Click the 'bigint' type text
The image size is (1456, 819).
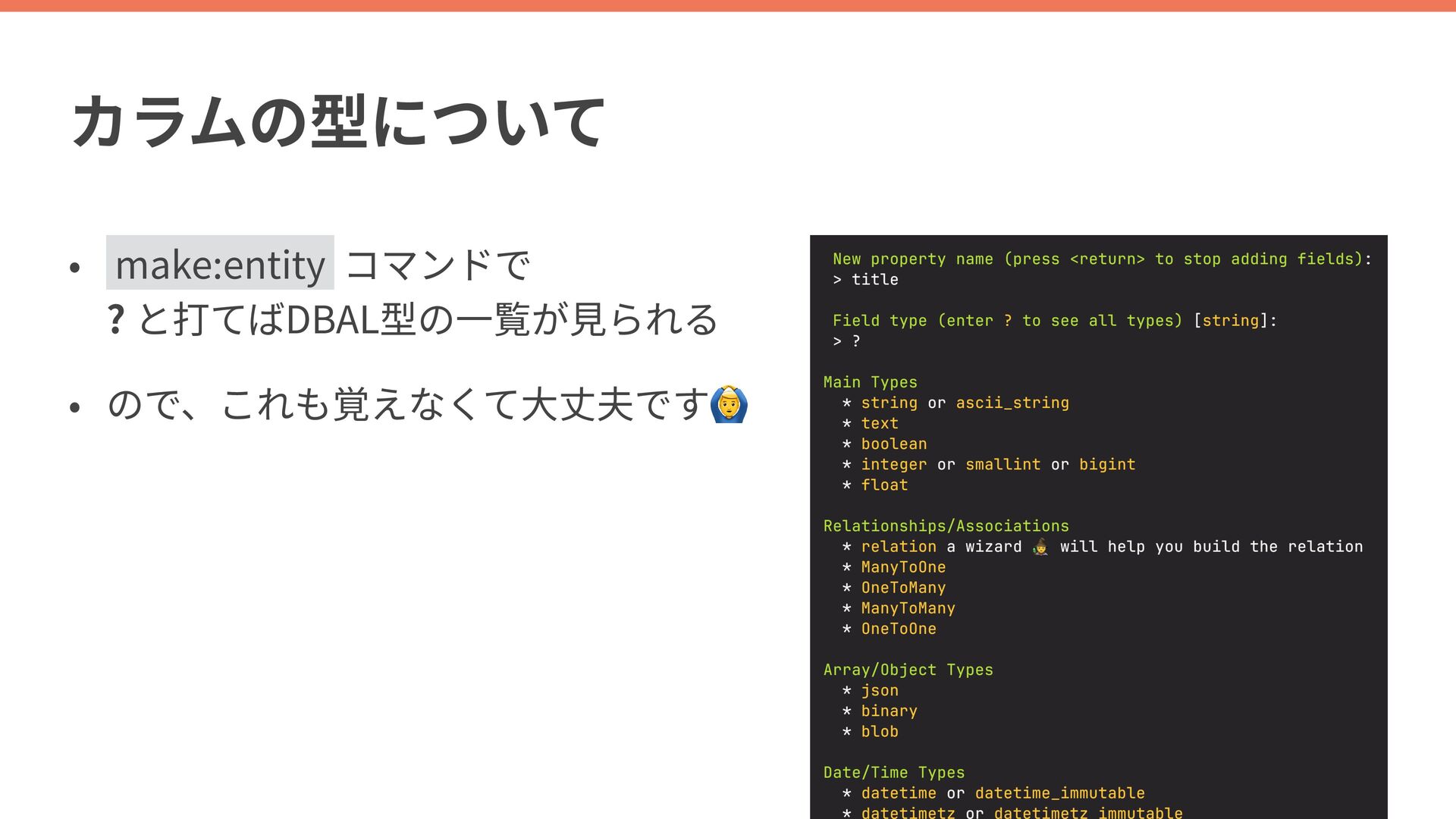[1106, 464]
